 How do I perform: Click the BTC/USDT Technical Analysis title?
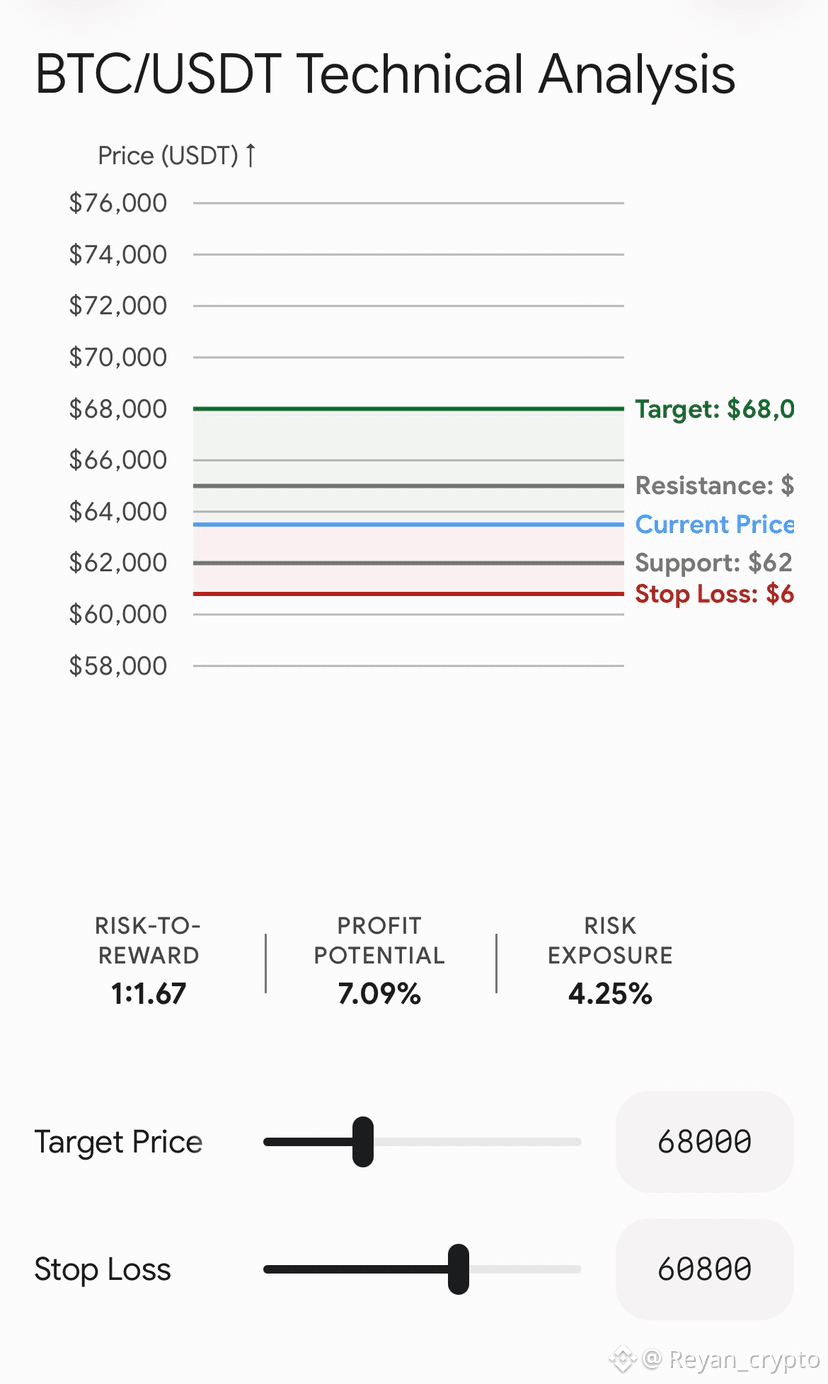click(385, 76)
